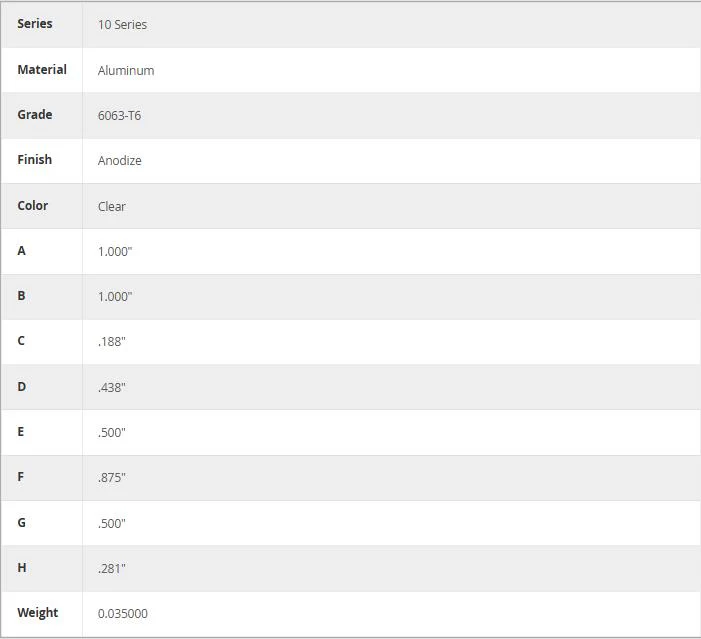
Task: Click the E row label
Action: 21,432
